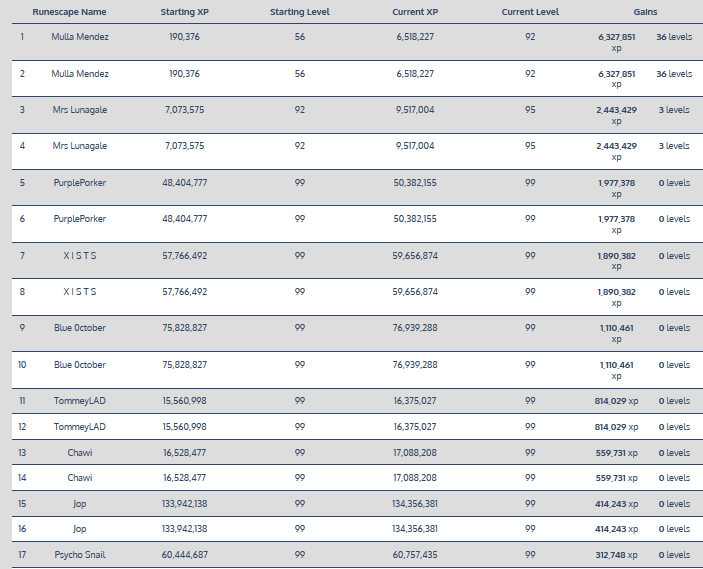Select rank number 17 cell

click(22, 555)
